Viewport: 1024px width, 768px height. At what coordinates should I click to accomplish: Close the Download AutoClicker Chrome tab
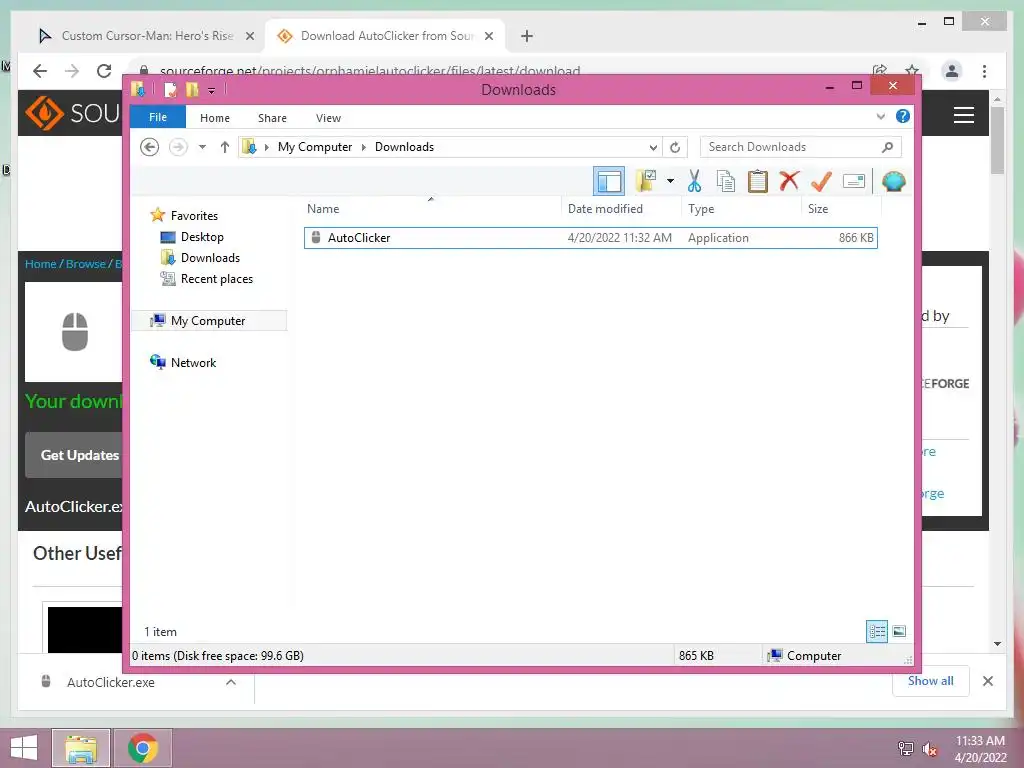tap(488, 36)
